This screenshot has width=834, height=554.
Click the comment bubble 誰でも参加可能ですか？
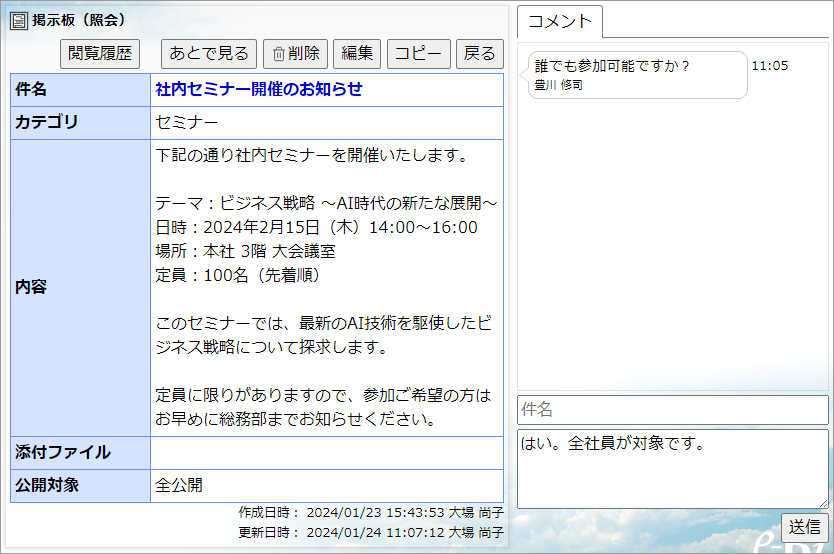[x=638, y=75]
